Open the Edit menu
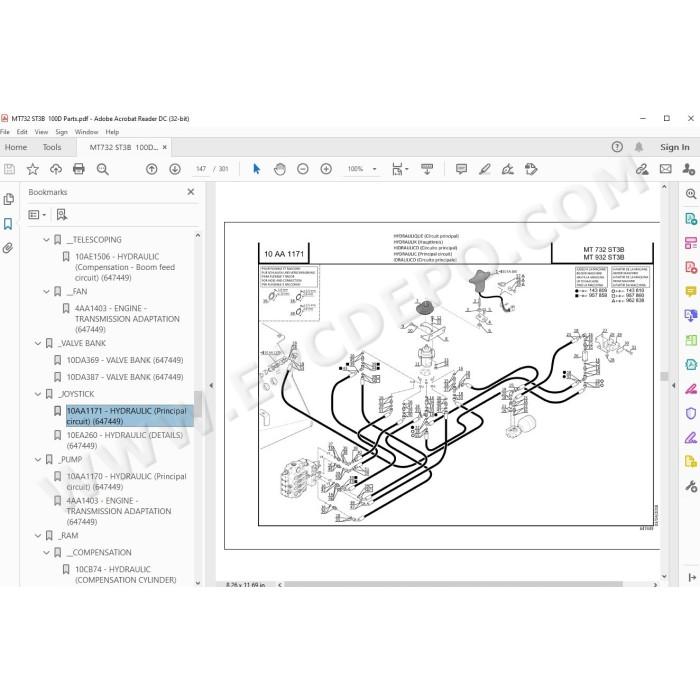This screenshot has height=700, width=700. (22, 132)
